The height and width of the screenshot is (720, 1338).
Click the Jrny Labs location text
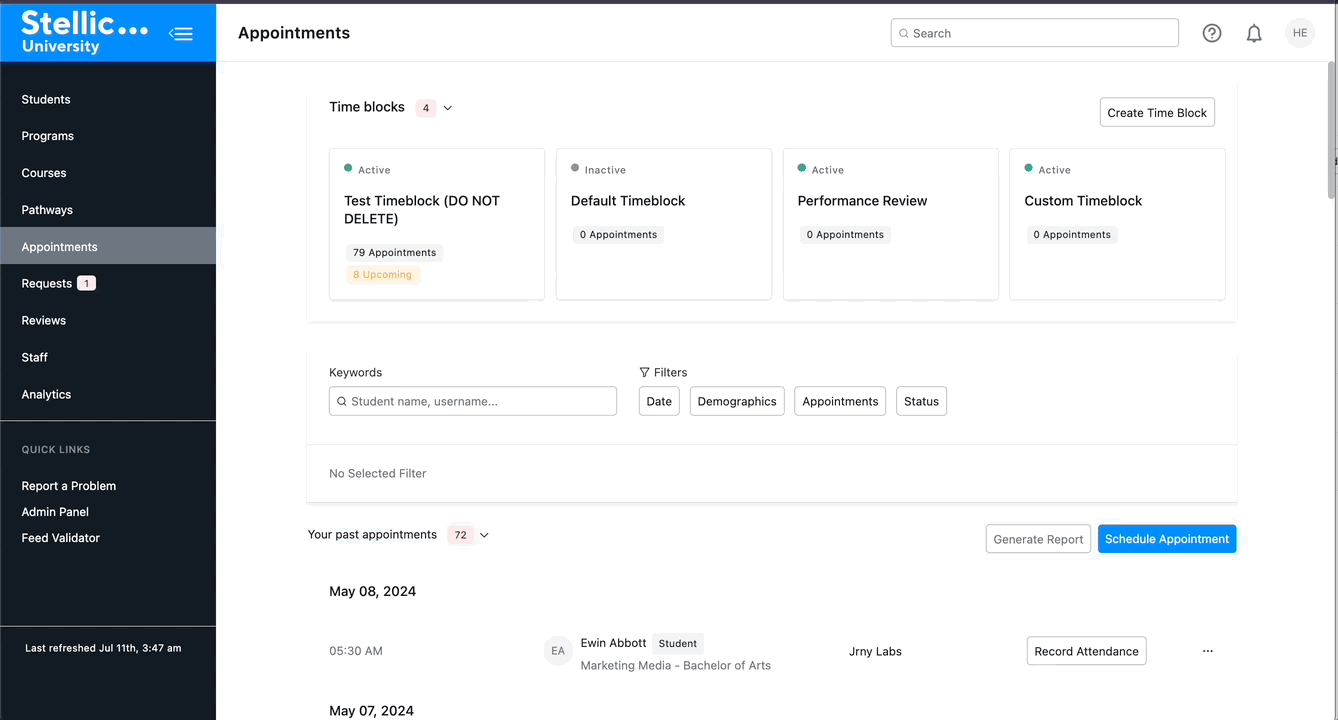pos(875,651)
